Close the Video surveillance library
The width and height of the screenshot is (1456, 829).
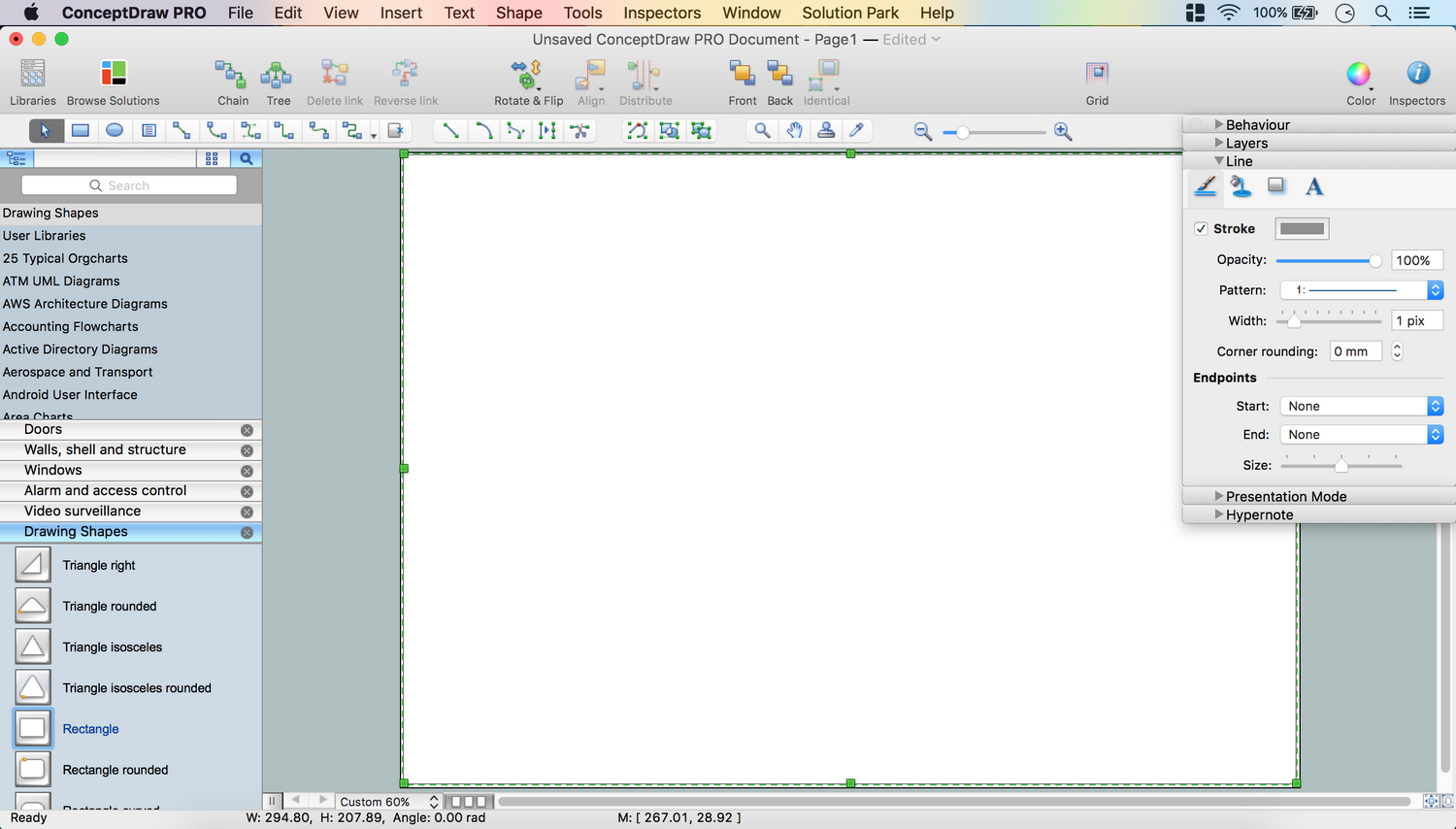[x=247, y=512]
